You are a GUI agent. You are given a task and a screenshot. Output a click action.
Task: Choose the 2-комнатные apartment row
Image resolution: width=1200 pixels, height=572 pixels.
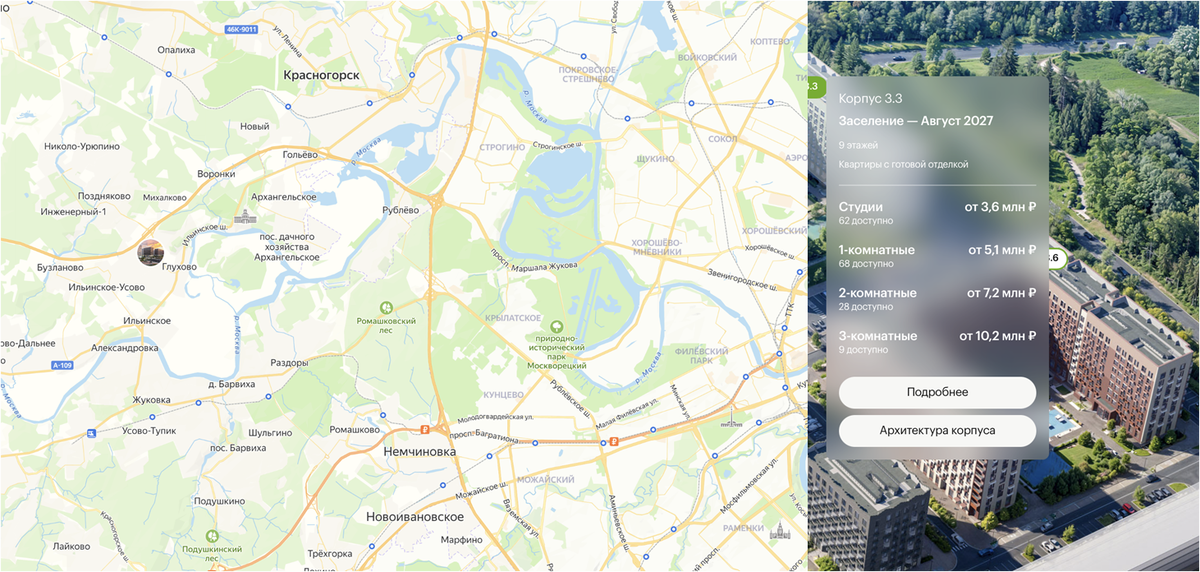coord(937,298)
